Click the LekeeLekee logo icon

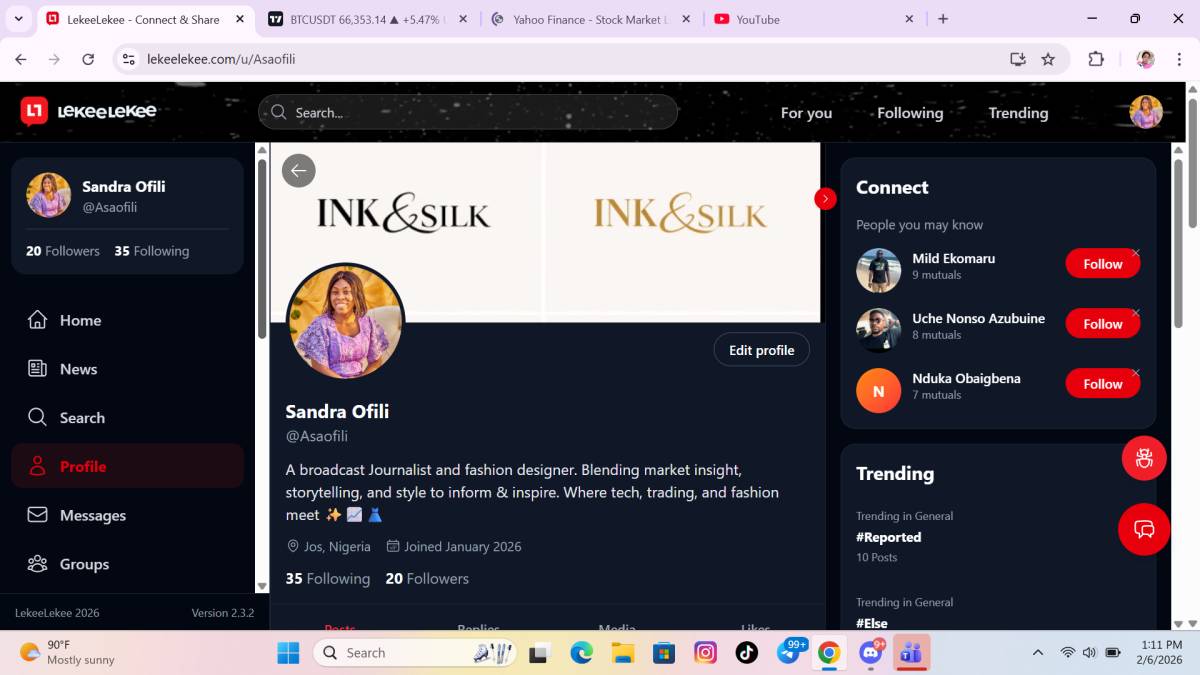click(34, 111)
